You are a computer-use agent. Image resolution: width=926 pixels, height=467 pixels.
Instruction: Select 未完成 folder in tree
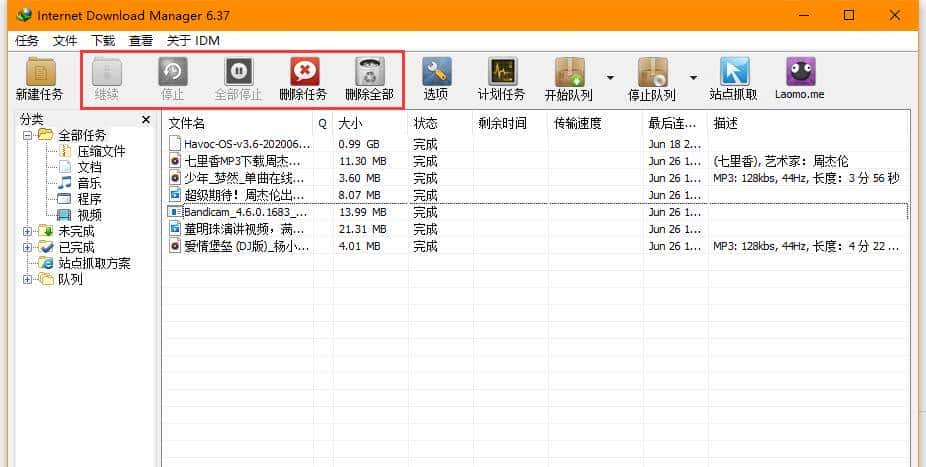click(x=76, y=232)
